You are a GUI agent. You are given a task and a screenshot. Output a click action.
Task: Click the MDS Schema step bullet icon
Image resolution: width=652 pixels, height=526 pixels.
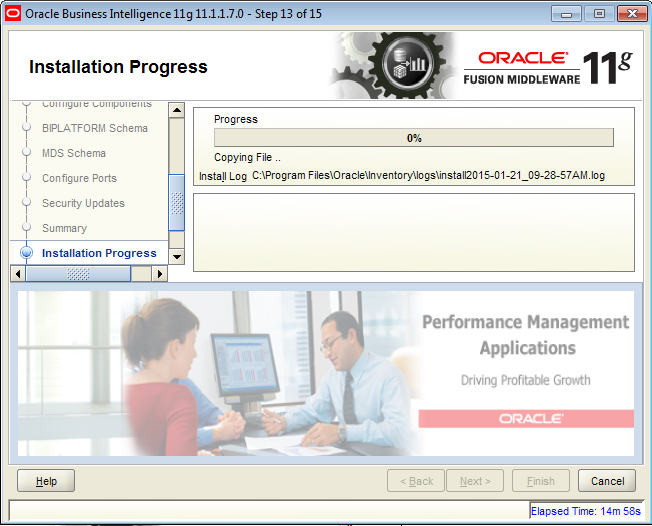pos(27,152)
